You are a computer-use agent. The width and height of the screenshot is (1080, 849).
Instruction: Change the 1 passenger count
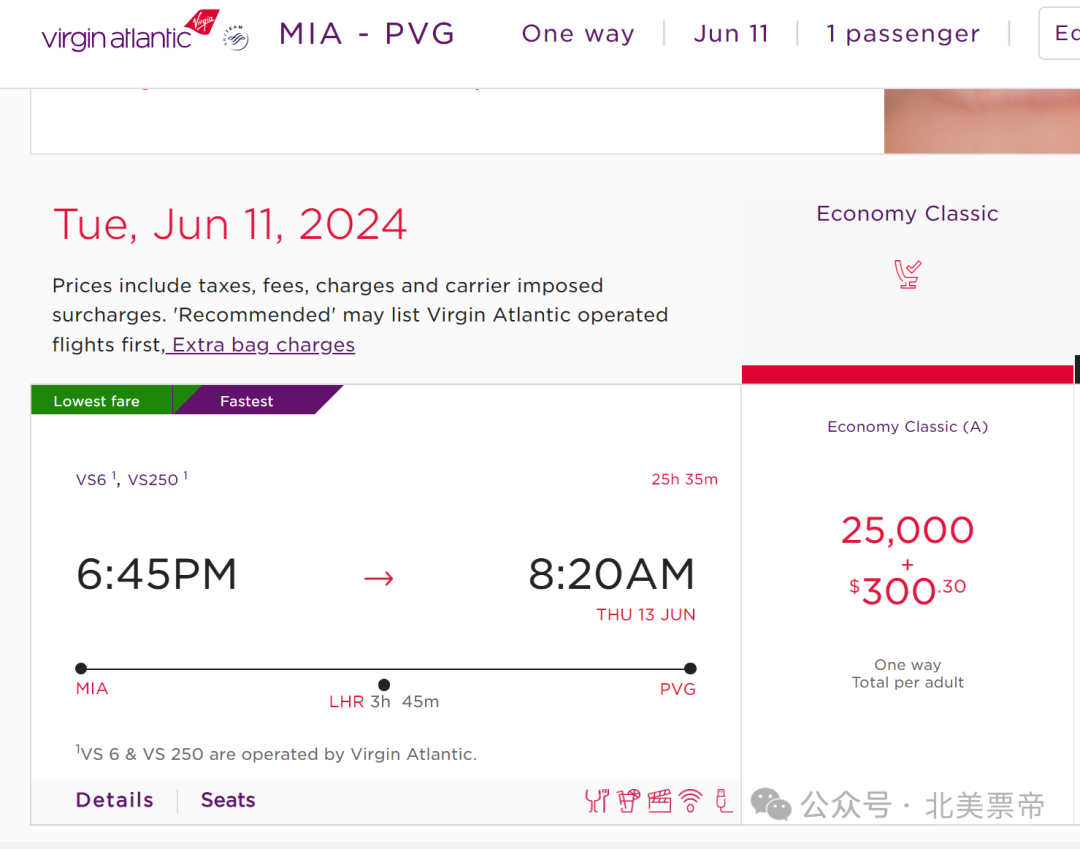click(903, 33)
